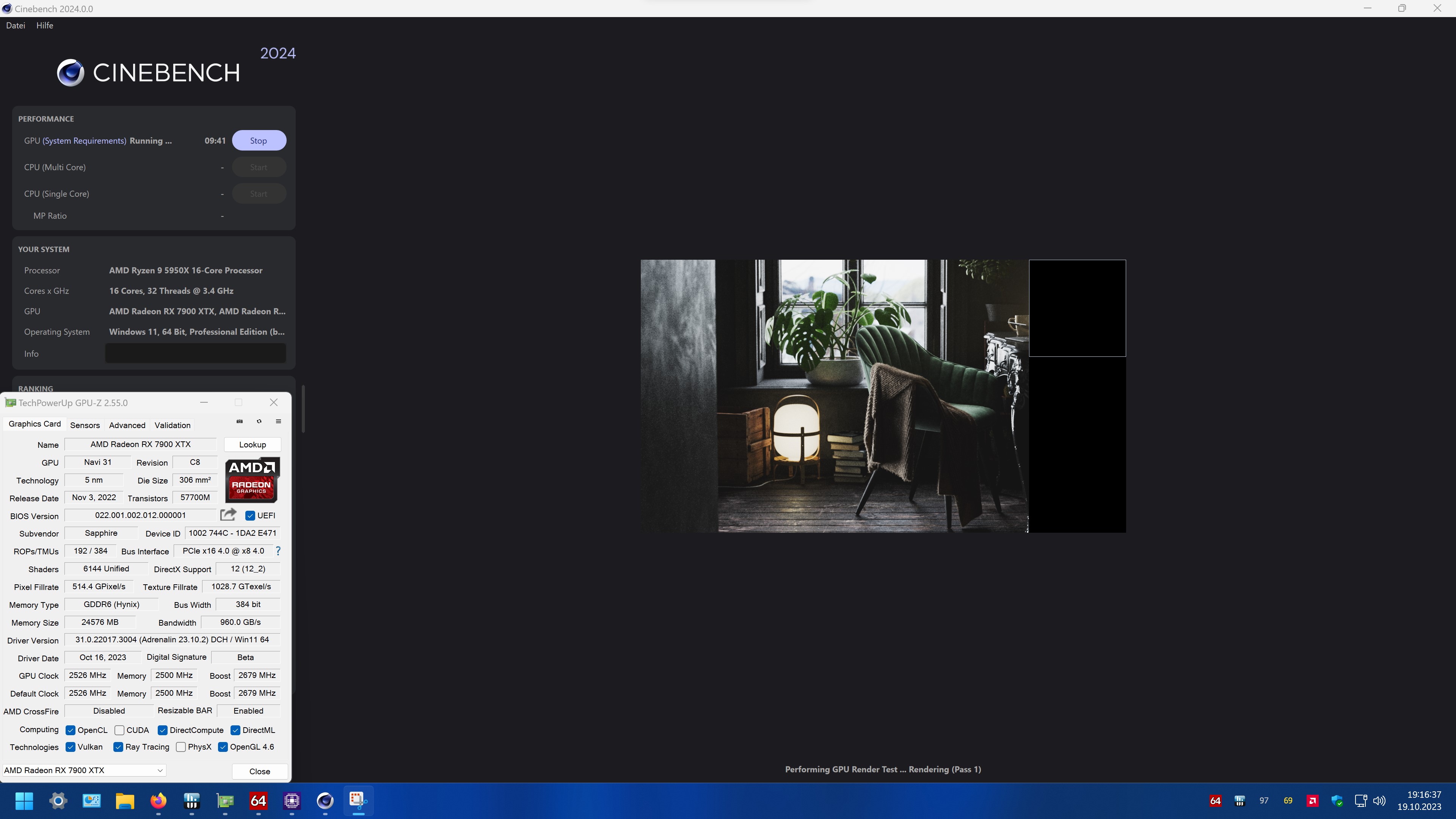Click the System Requirements link

coord(84,141)
